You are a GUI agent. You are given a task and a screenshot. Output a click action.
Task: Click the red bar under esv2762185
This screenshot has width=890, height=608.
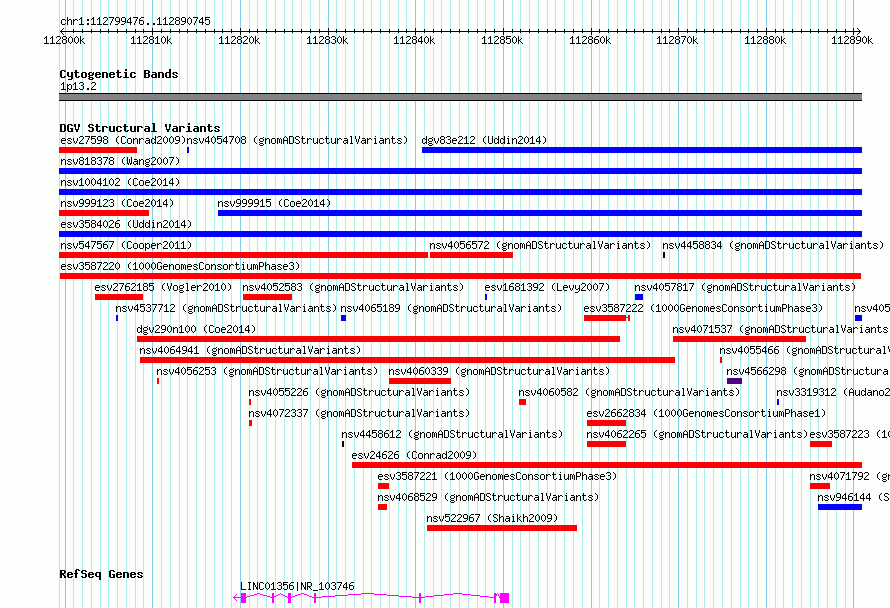tap(119, 297)
